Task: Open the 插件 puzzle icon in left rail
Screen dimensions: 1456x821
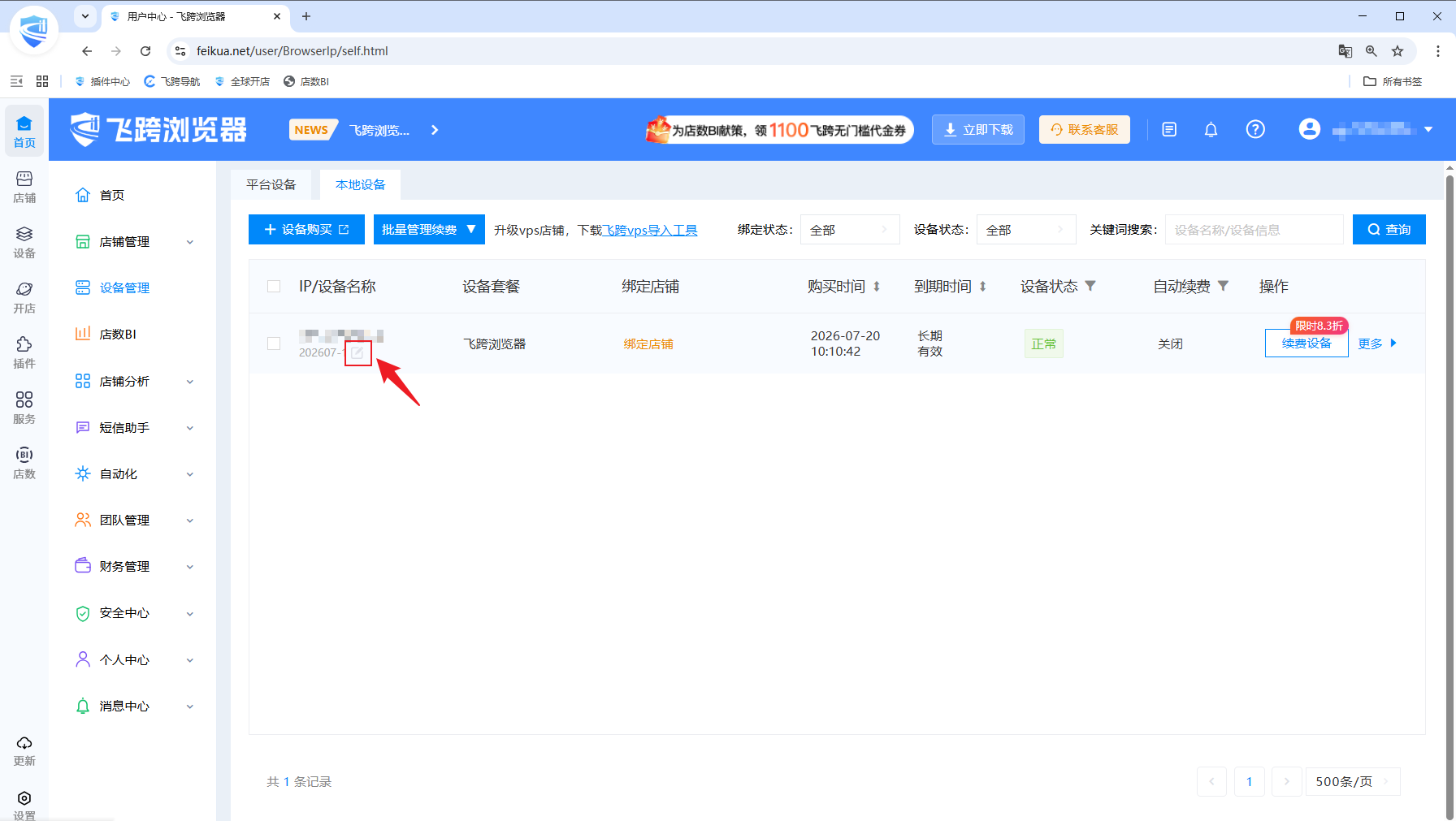Action: point(24,352)
